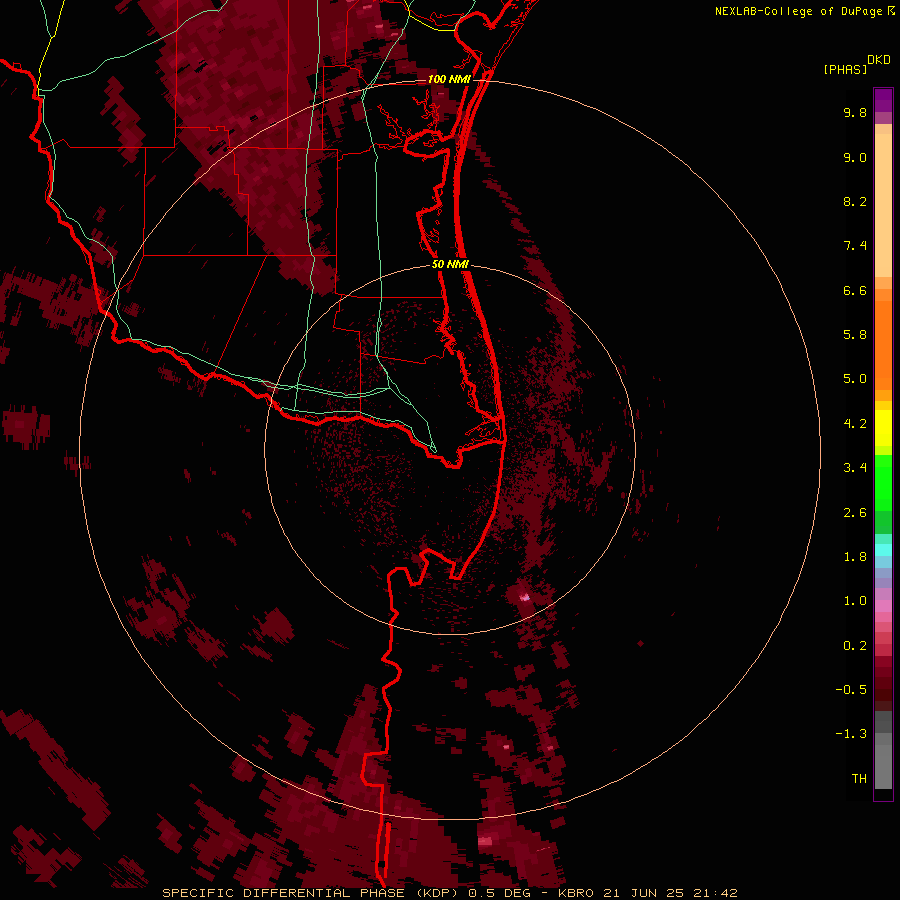This screenshot has height=900, width=900.
Task: Click the 0.5 DEG elevation angle text
Action: [502, 893]
